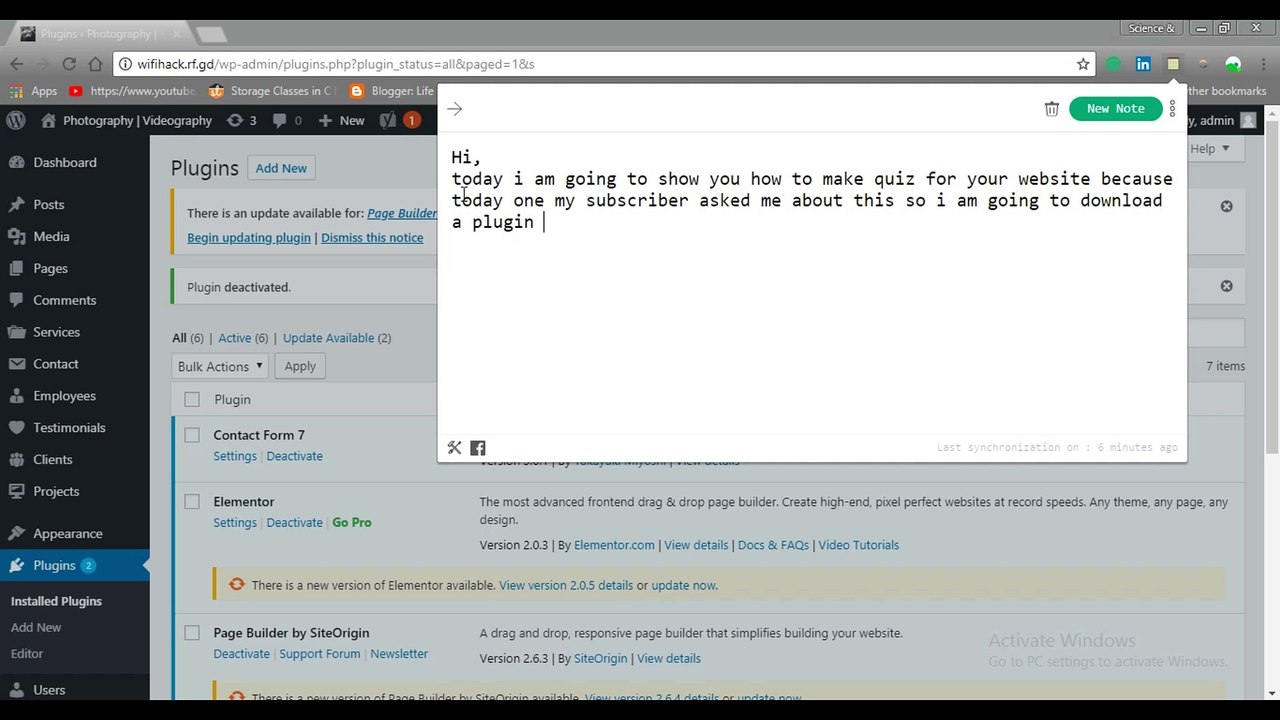
Task: Expand the Help dropdown tab
Action: [1210, 148]
